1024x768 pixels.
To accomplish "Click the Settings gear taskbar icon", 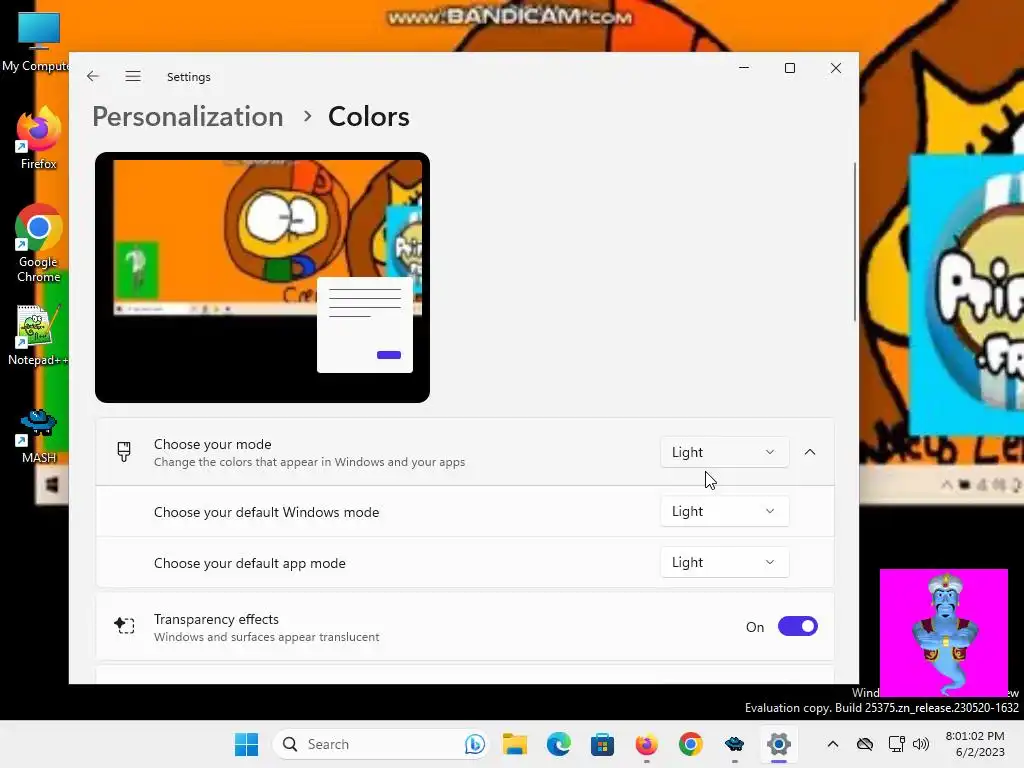I will 778,744.
